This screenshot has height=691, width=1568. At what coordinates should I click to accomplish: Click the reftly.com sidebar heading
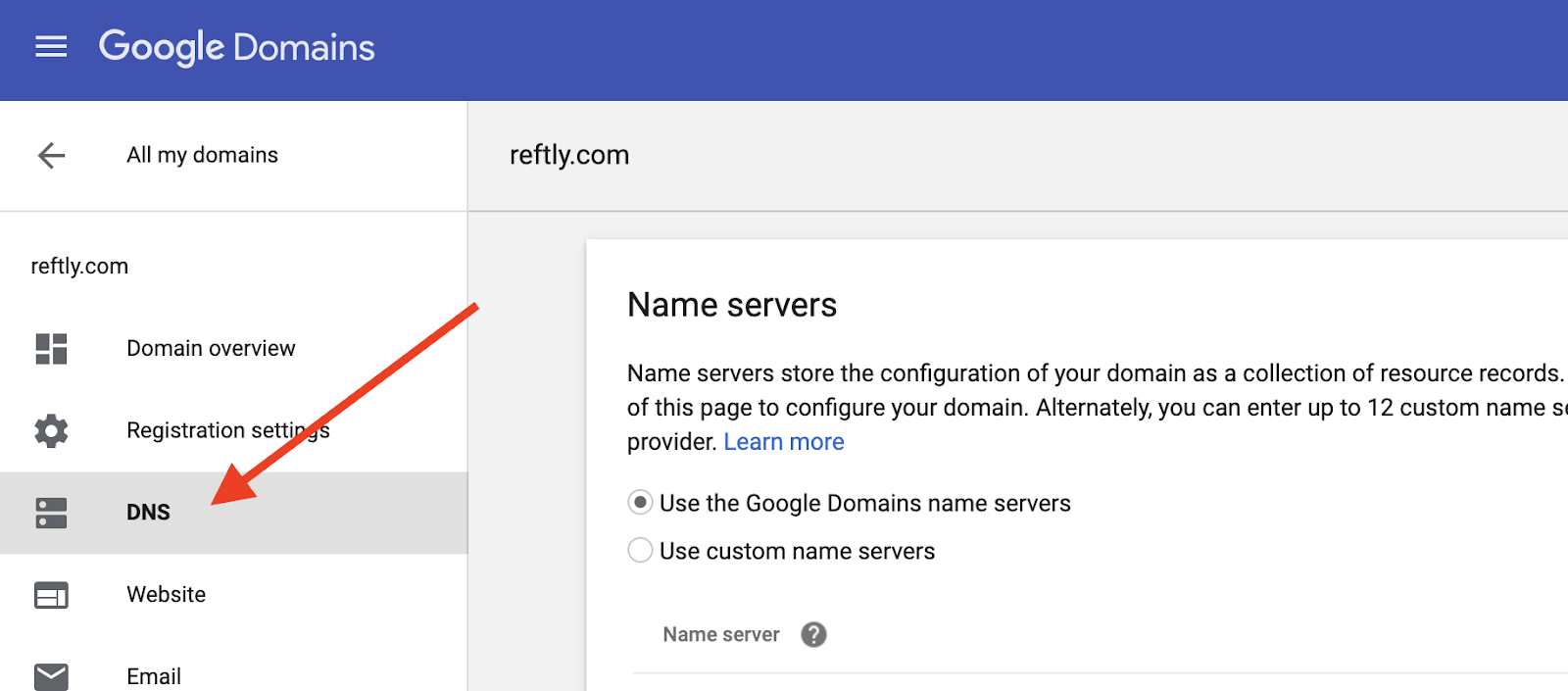[x=79, y=267]
